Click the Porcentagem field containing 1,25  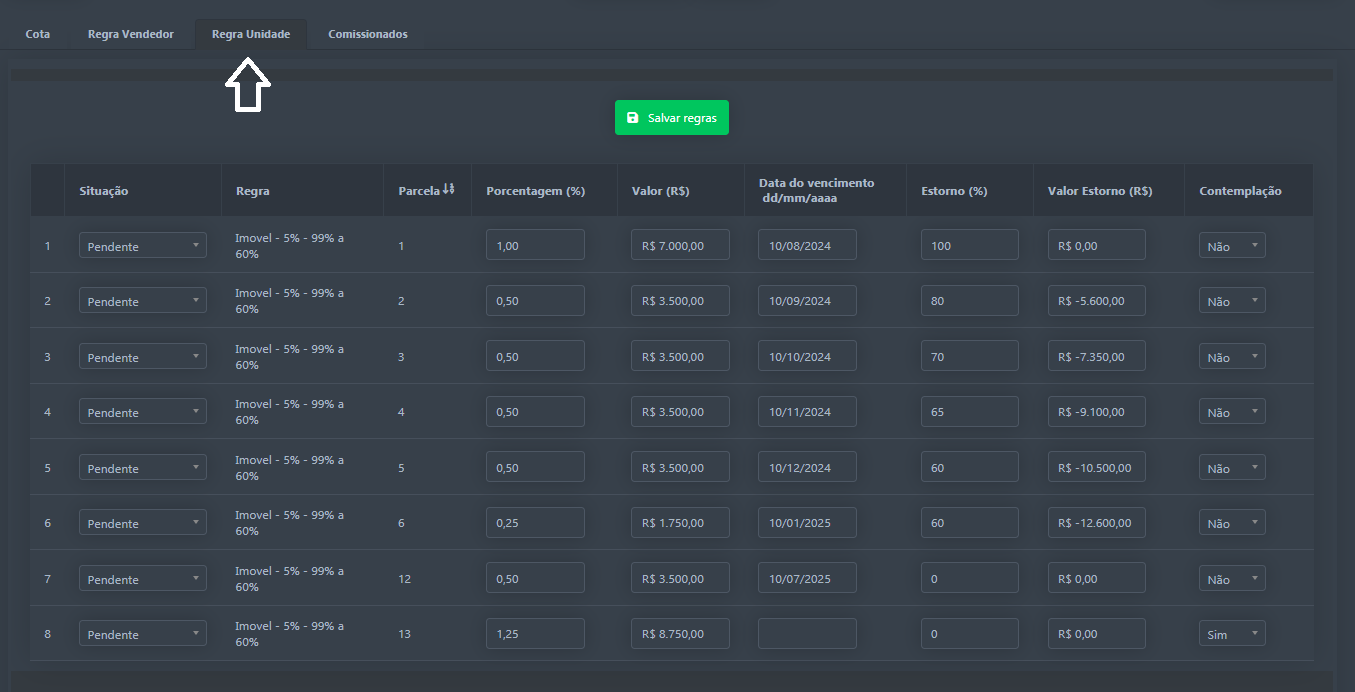(535, 633)
